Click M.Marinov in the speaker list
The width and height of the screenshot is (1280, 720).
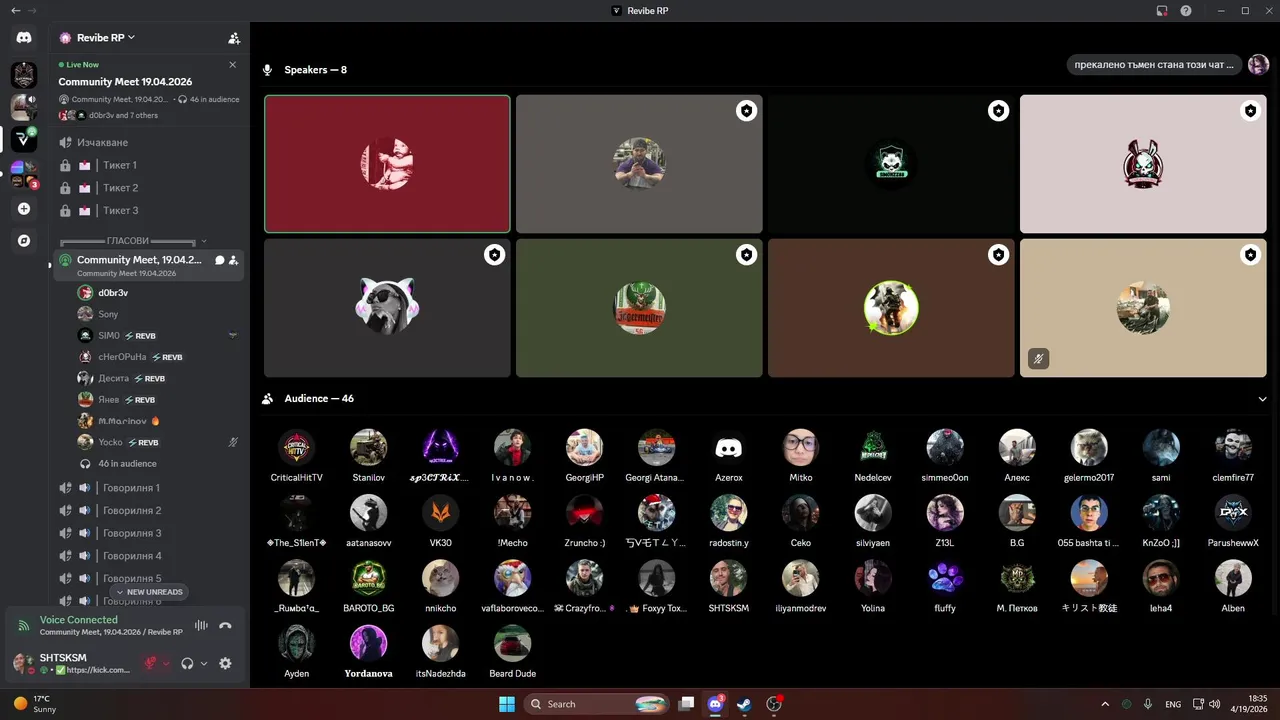coord(158,421)
